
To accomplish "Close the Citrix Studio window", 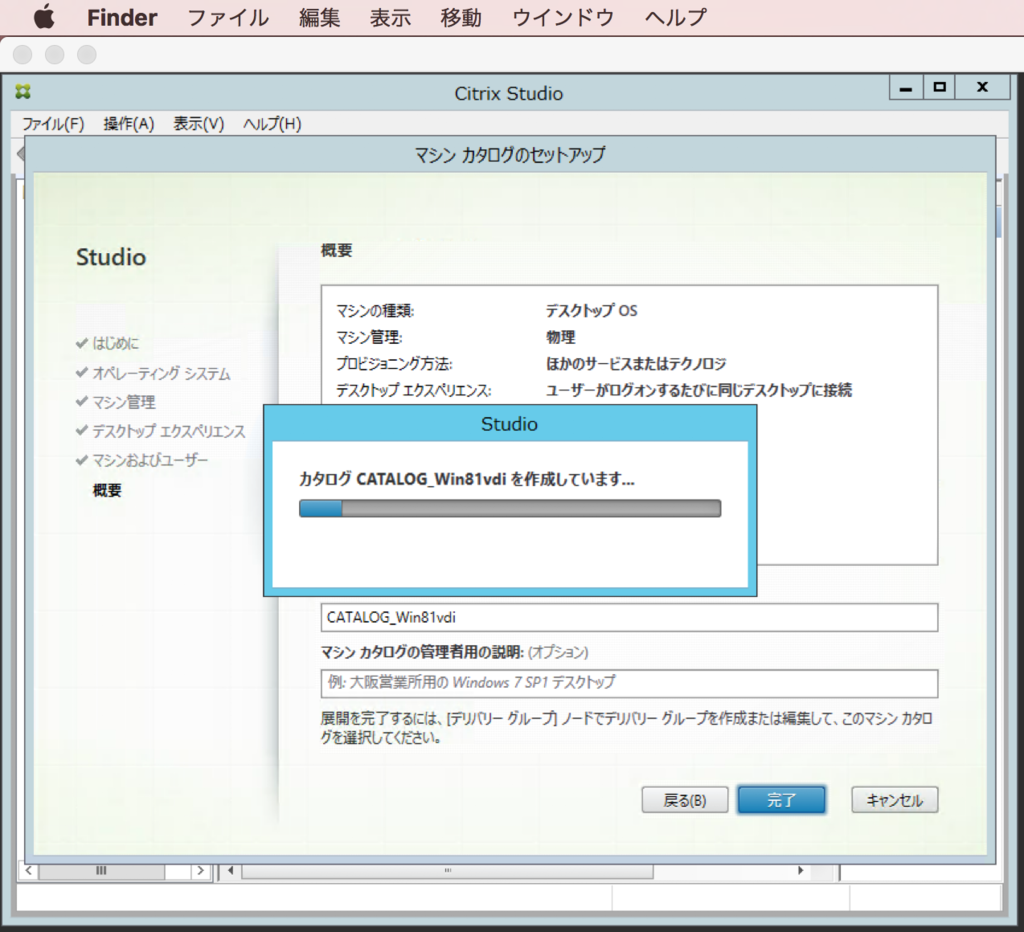I will pyautogui.click(x=982, y=88).
